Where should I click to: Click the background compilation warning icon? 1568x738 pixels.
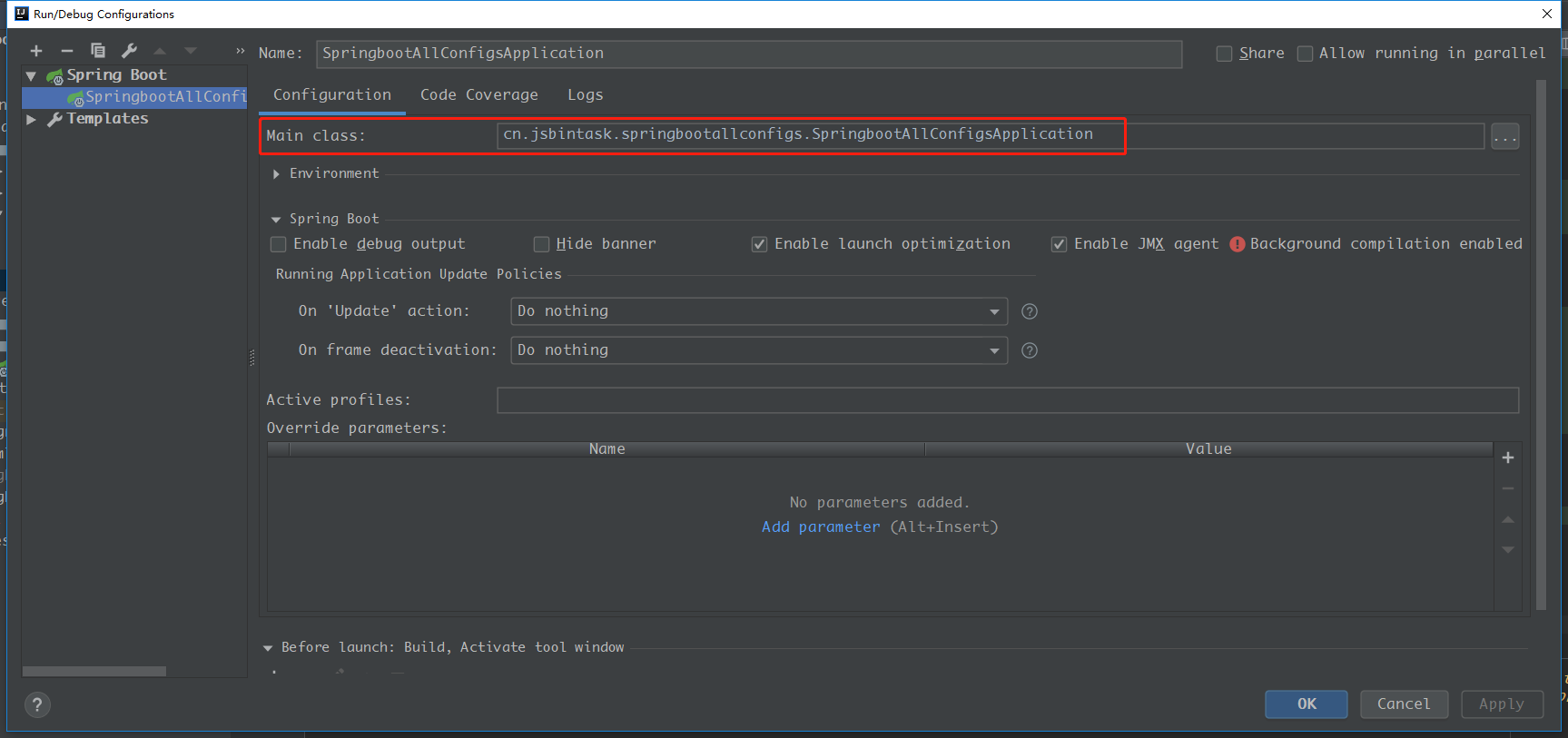1238,244
